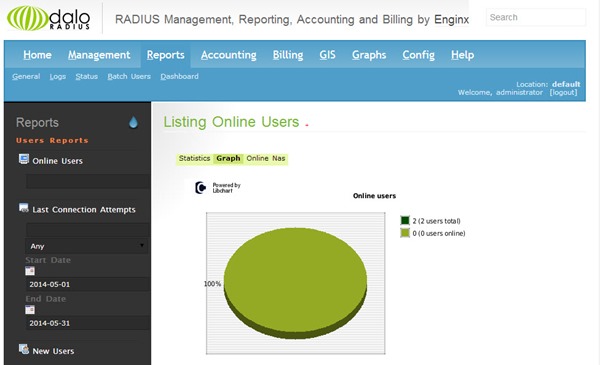Open the Config menu
The width and height of the screenshot is (600, 365).
(x=418, y=55)
